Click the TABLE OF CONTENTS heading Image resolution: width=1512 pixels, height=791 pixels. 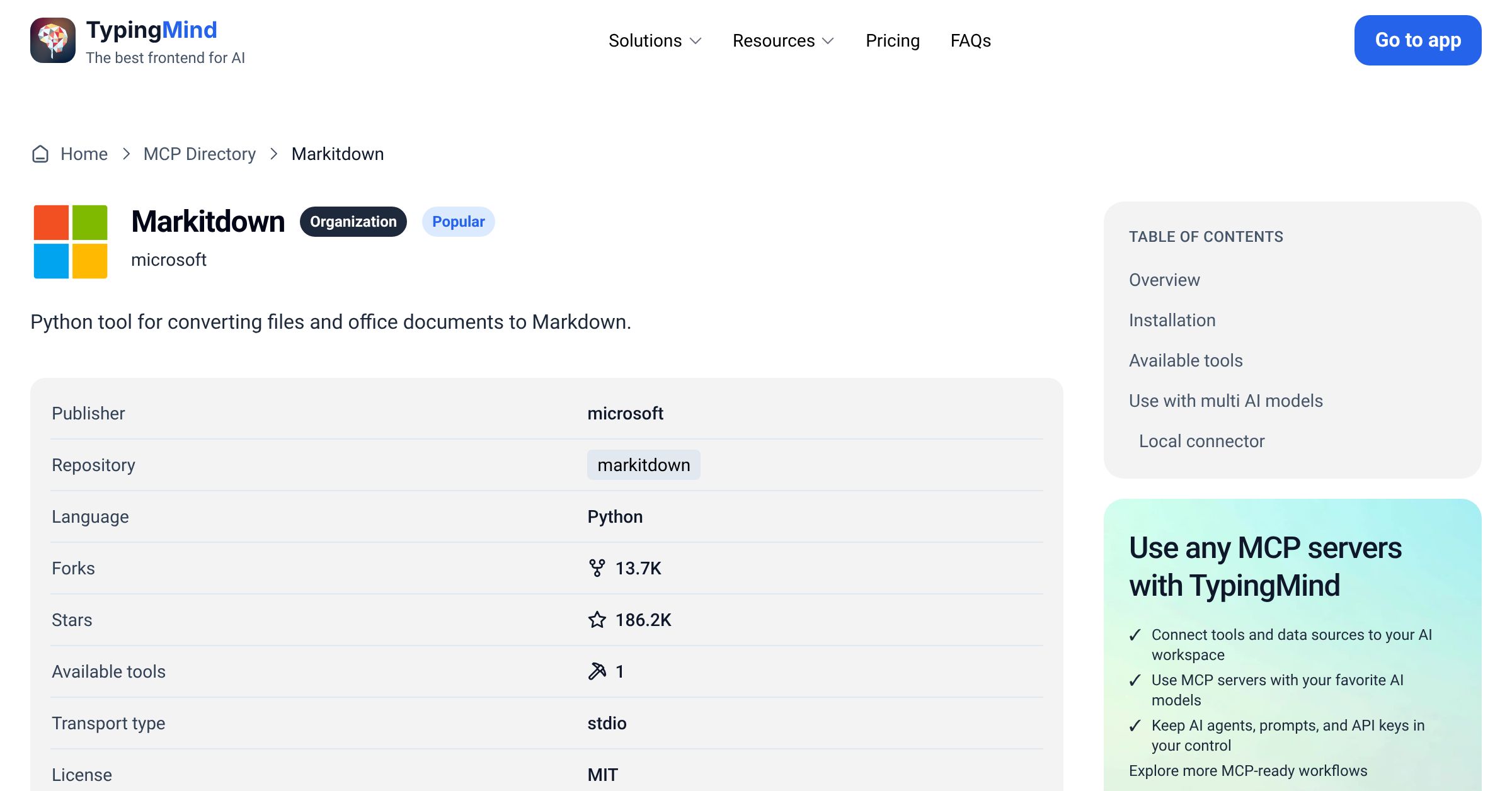pos(1206,237)
